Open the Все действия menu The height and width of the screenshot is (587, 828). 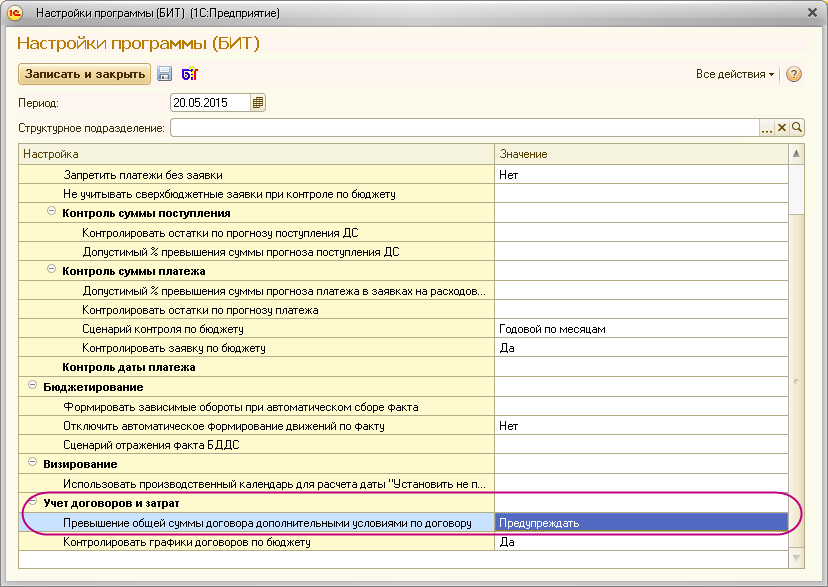click(734, 75)
